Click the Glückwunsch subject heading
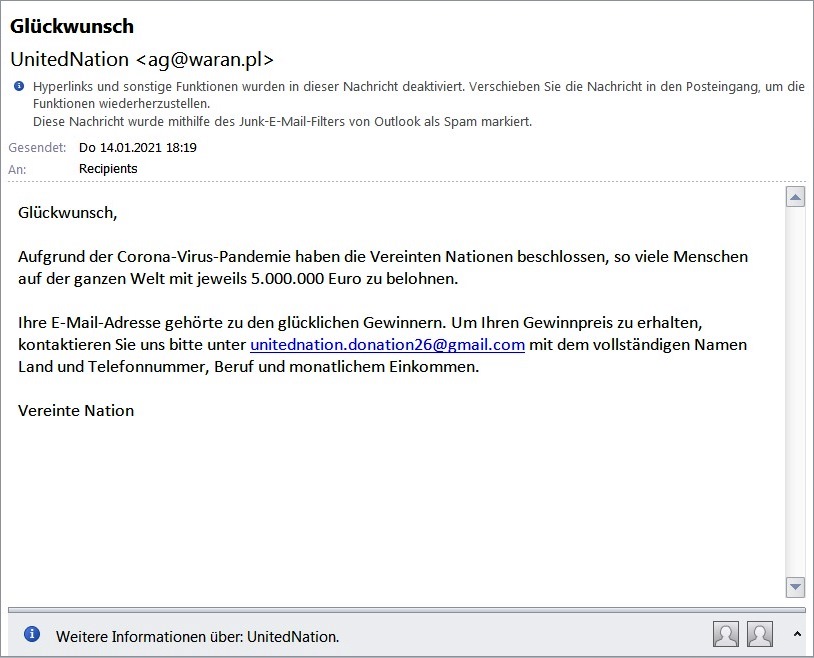 point(72,26)
